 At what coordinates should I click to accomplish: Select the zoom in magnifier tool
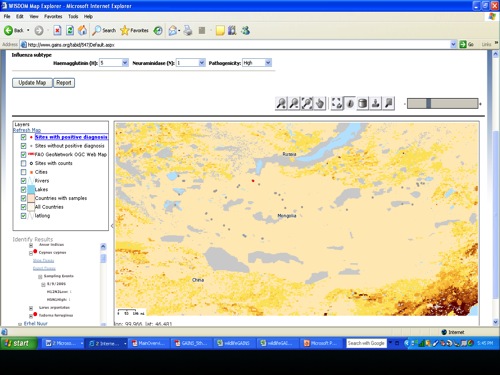281,103
